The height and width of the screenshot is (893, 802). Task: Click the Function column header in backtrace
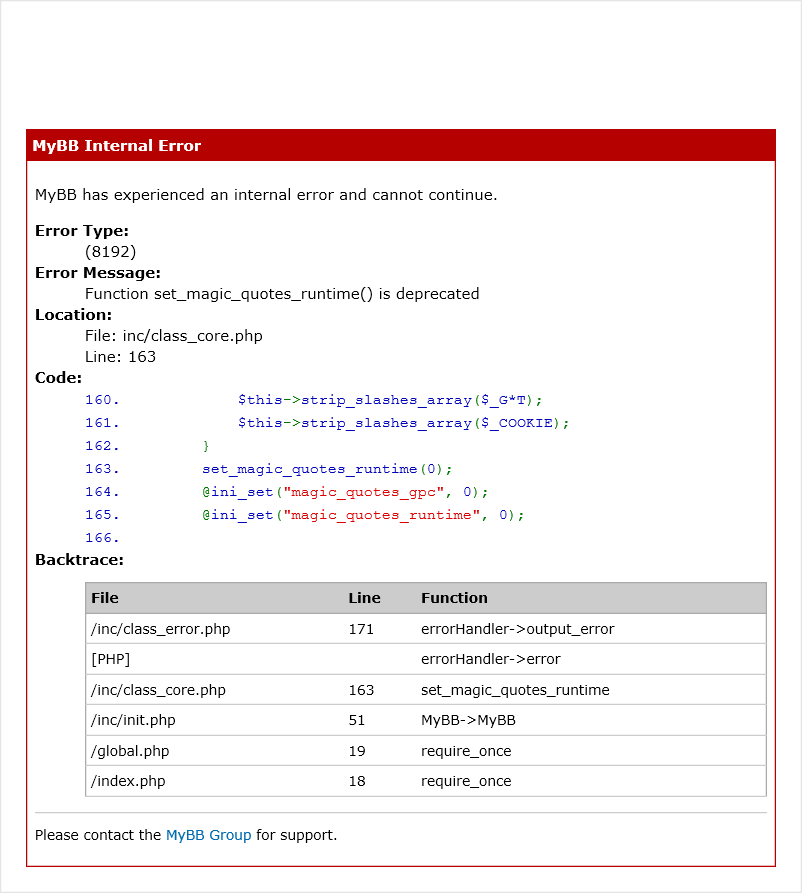(x=454, y=598)
